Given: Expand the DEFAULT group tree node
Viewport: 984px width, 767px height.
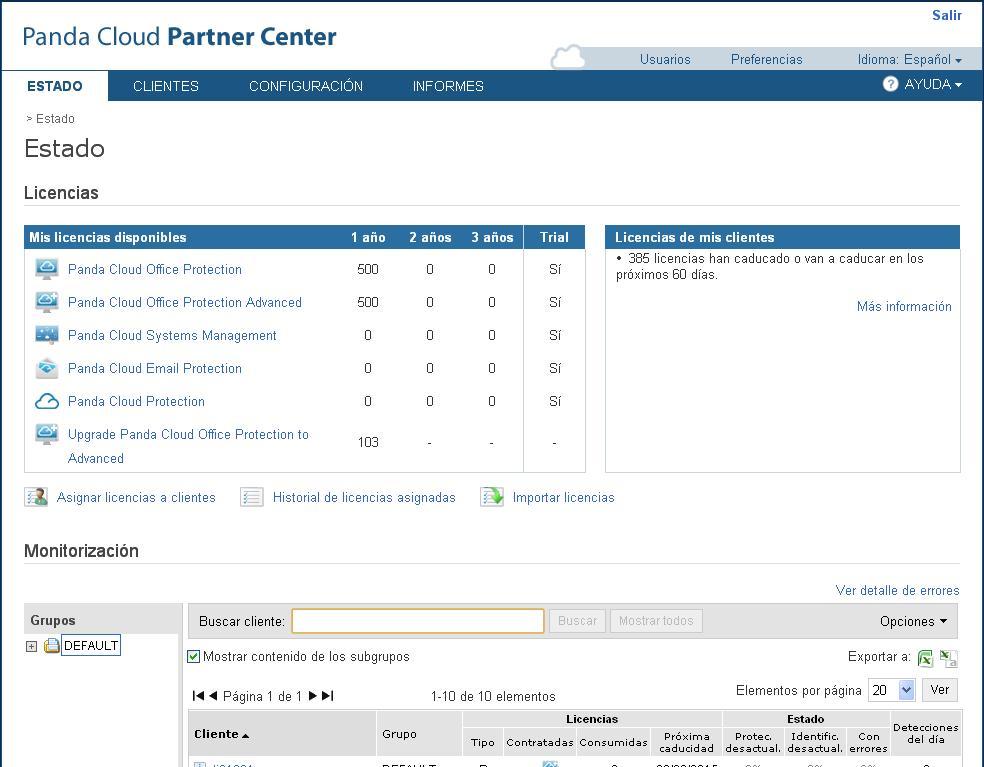Looking at the screenshot, I should pyautogui.click(x=31, y=646).
